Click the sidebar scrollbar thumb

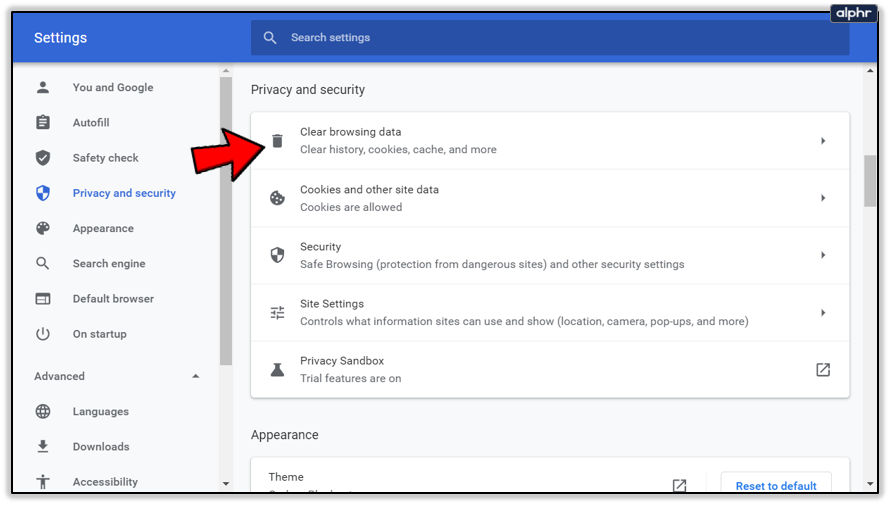[226, 221]
